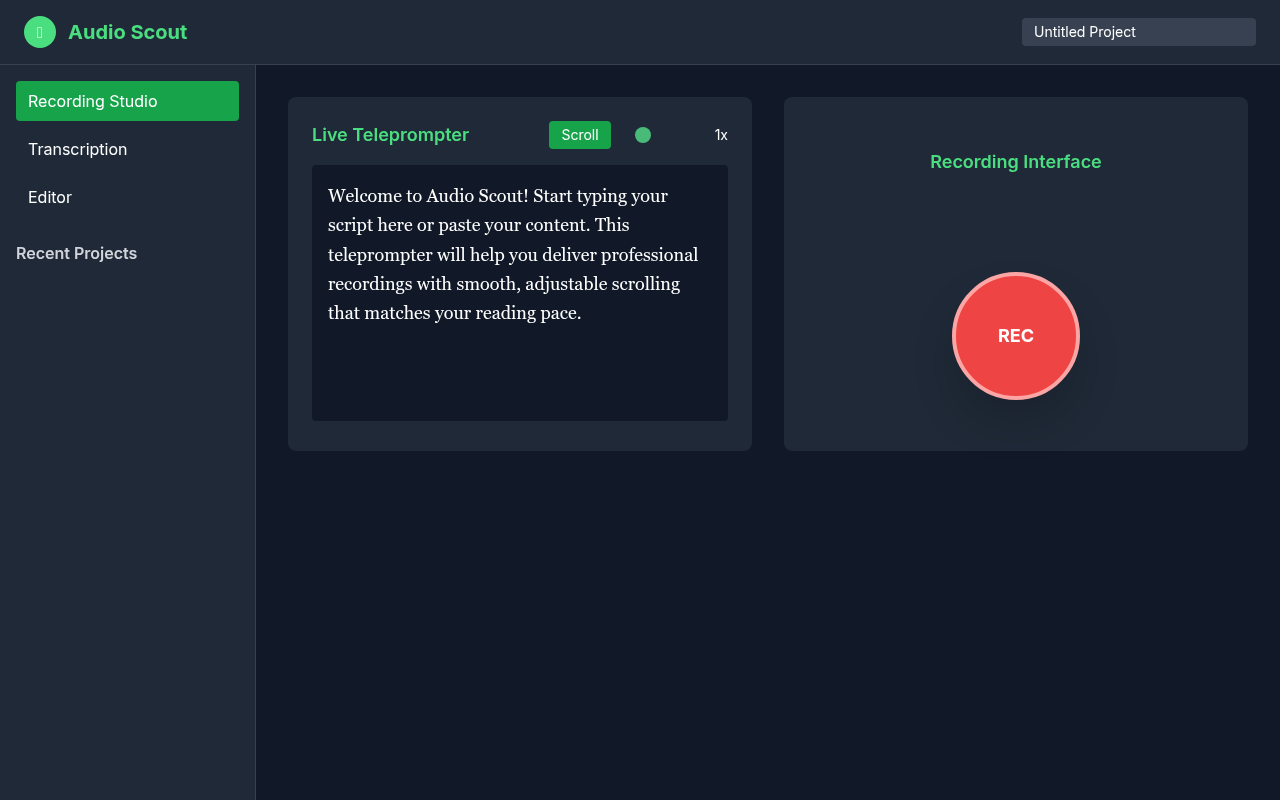The width and height of the screenshot is (1280, 800).
Task: Click the Audio Scout microphone logo icon
Action: pos(40,31)
